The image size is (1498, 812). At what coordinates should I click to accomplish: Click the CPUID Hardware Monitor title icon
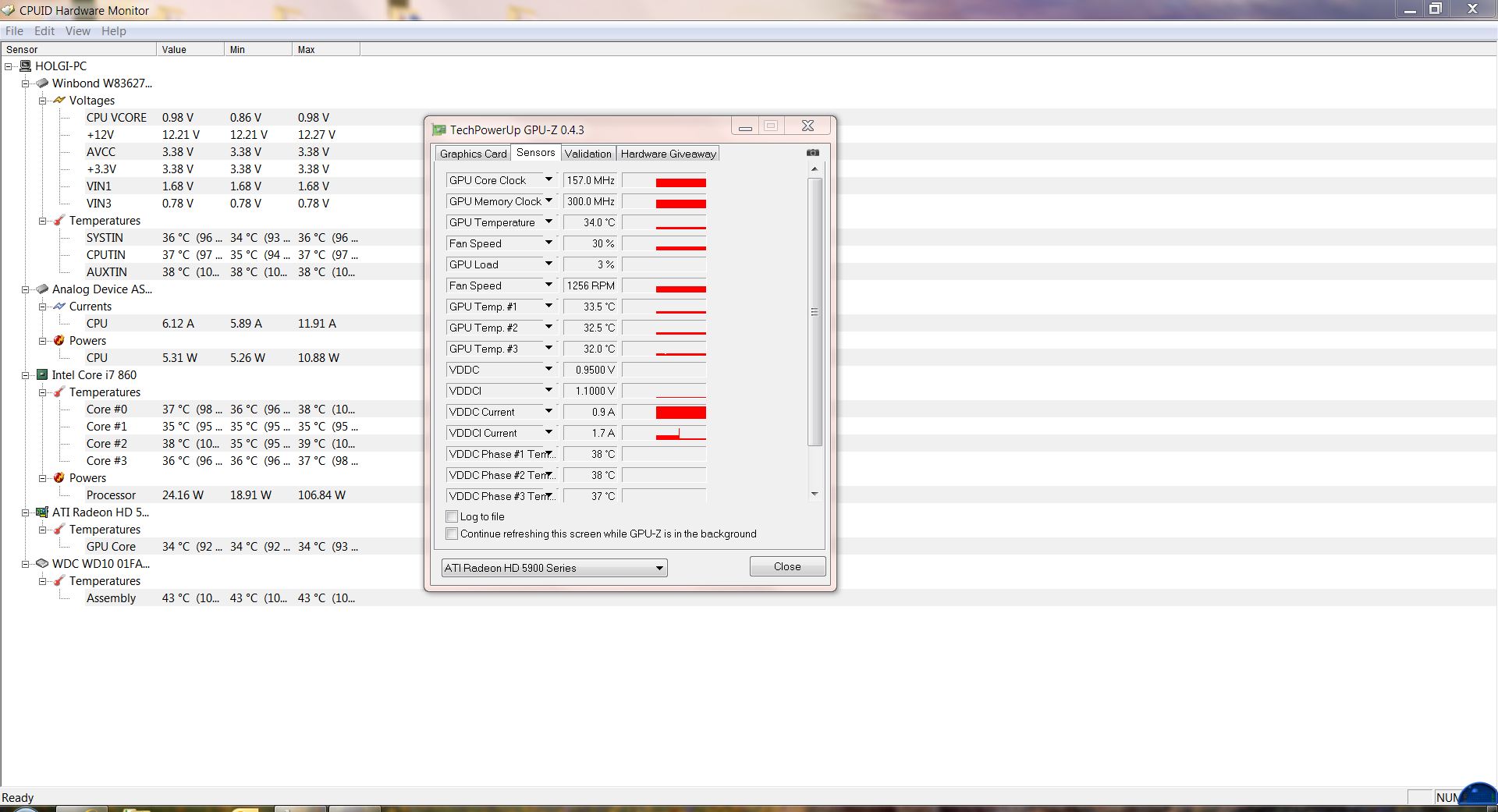(x=9, y=10)
